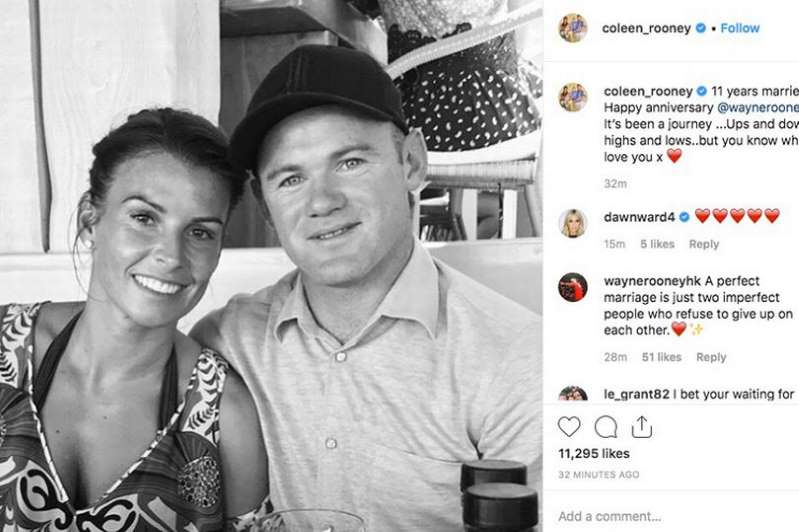Open le_grant82 username link
799x532 pixels.
click(636, 394)
